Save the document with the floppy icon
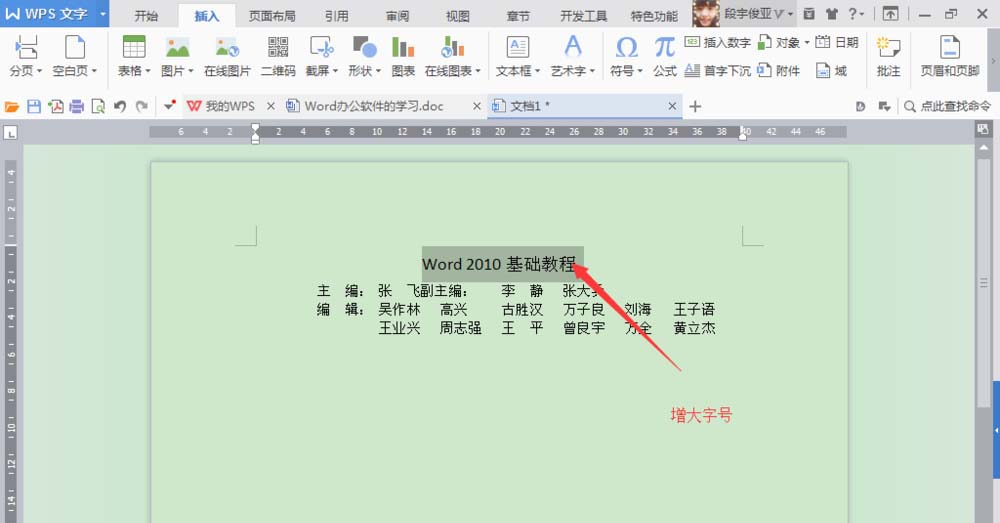Viewport: 1000px width, 523px height. [x=34, y=107]
